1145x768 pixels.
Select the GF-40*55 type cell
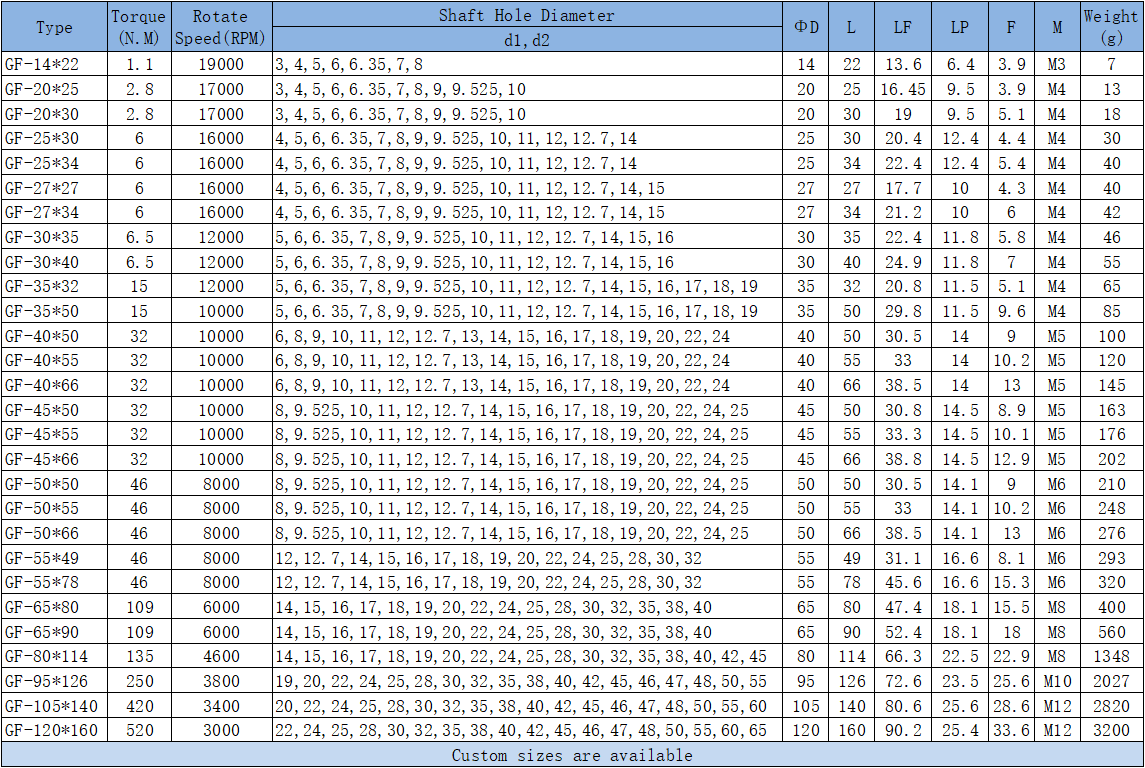tap(55, 361)
